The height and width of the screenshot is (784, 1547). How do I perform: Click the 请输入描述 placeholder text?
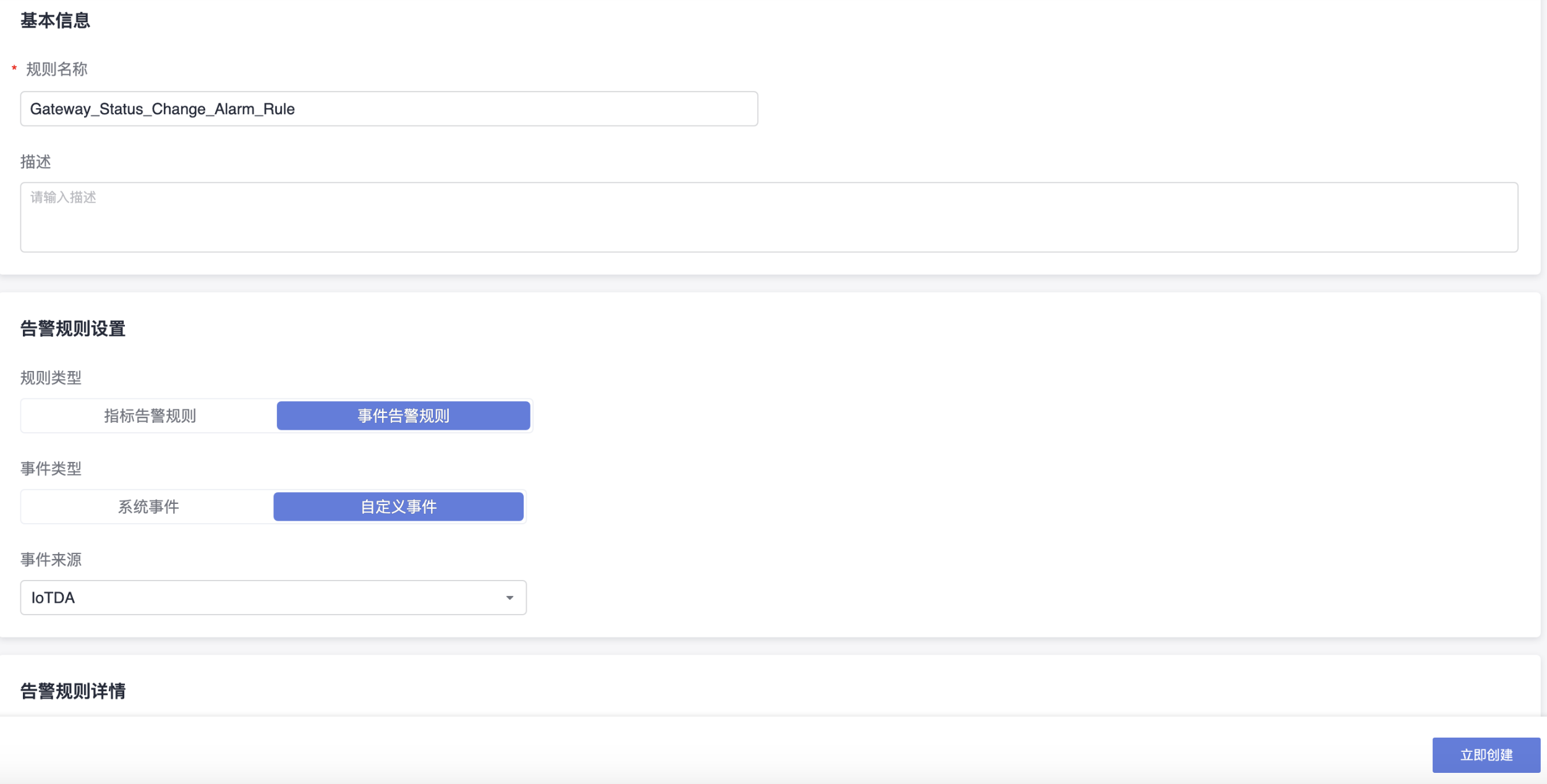coord(63,198)
